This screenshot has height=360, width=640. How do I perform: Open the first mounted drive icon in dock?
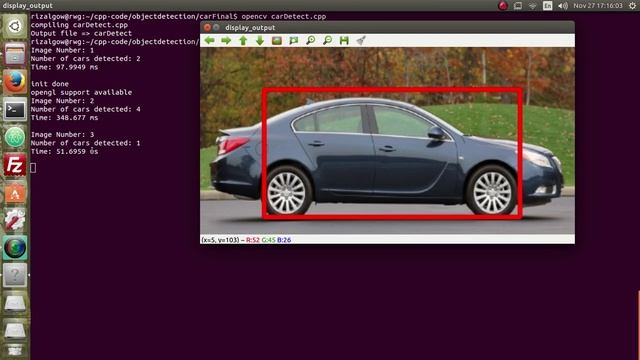pyautogui.click(x=15, y=304)
